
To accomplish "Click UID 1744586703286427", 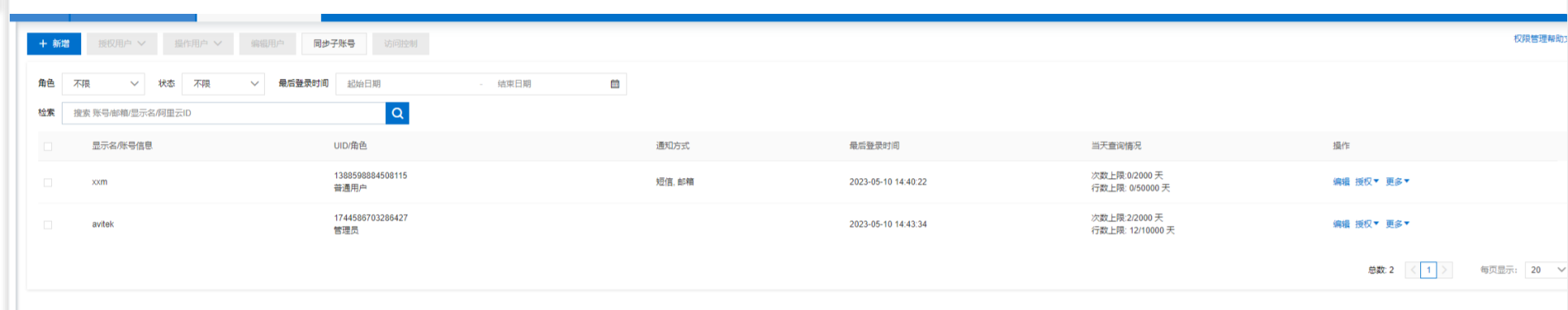I will pos(370,218).
